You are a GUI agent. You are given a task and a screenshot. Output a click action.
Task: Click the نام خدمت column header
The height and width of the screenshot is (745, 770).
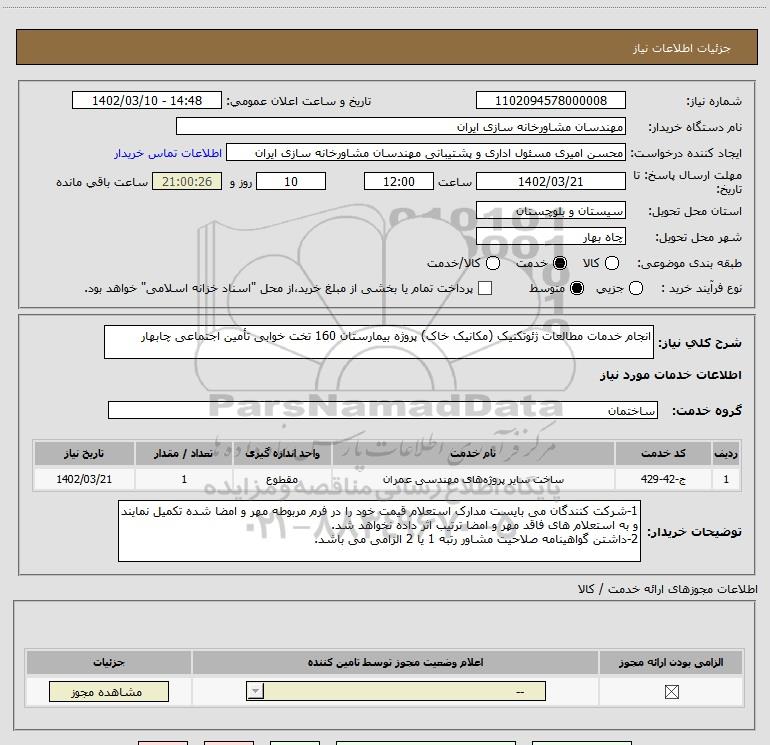click(x=473, y=453)
